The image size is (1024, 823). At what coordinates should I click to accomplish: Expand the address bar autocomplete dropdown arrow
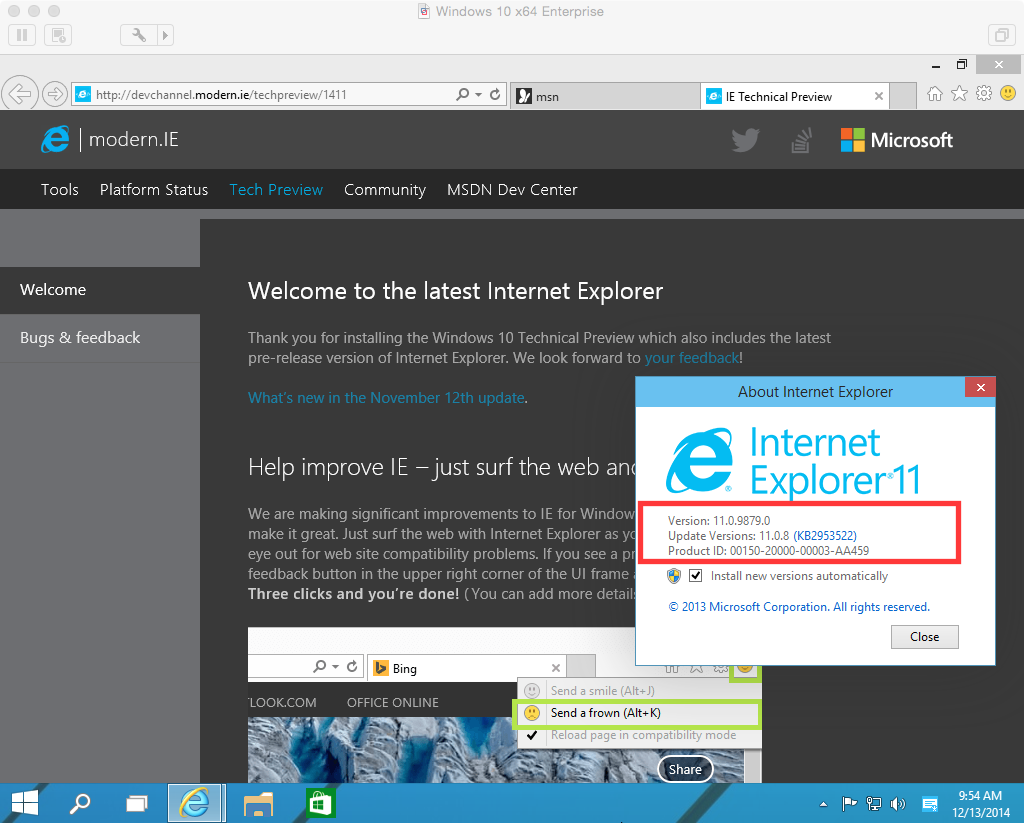click(x=479, y=95)
